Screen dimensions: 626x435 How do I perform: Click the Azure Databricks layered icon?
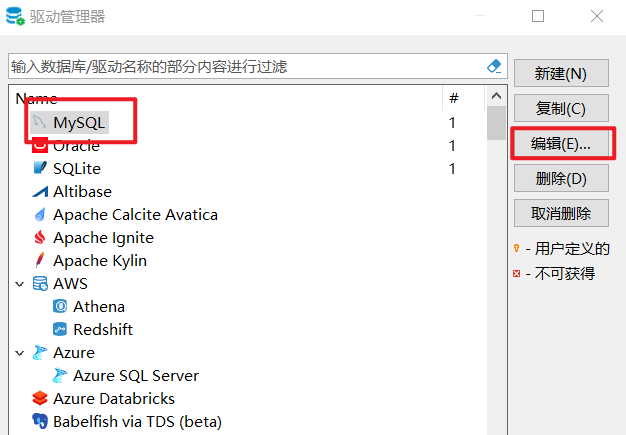coord(40,398)
